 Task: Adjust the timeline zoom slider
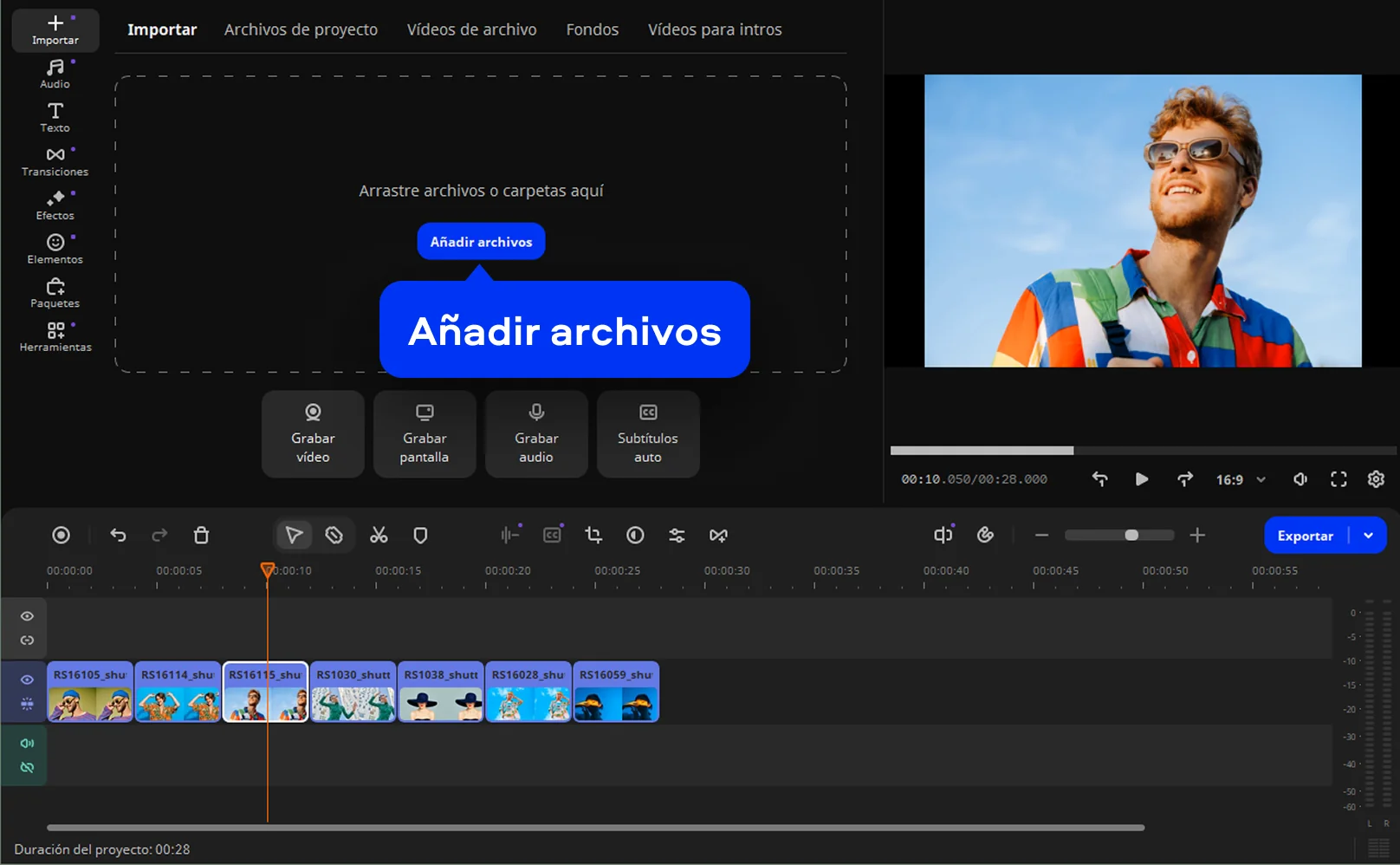1131,536
